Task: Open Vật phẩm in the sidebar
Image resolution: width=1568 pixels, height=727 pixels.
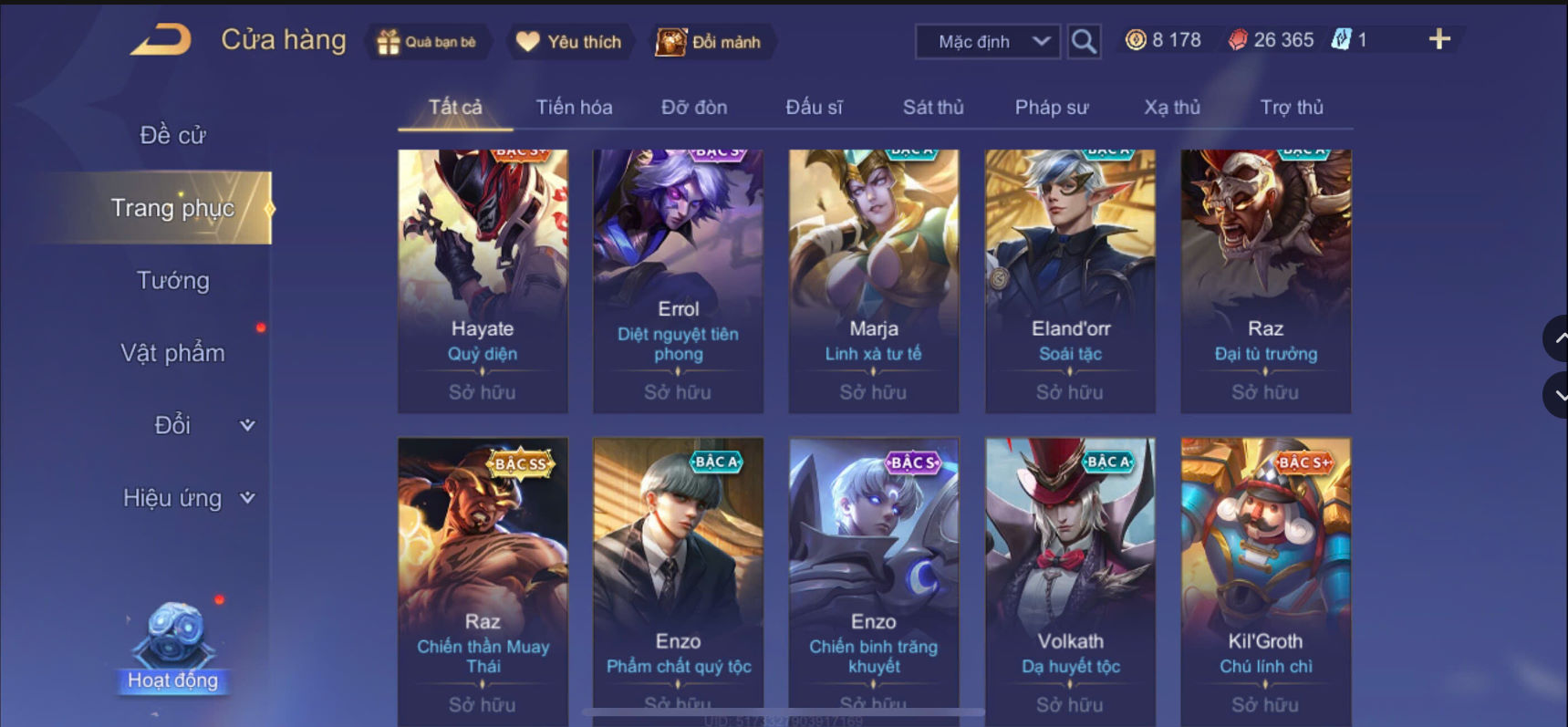Action: point(172,353)
